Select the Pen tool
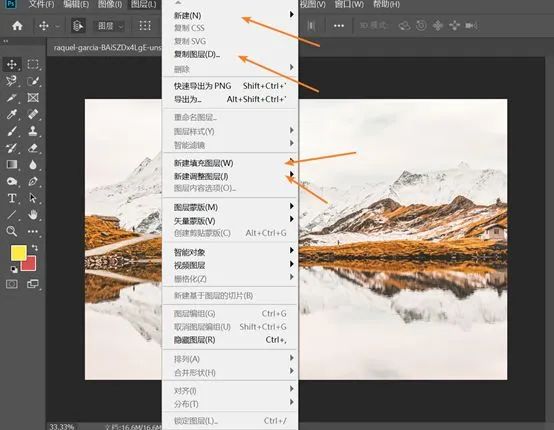 click(x=33, y=181)
